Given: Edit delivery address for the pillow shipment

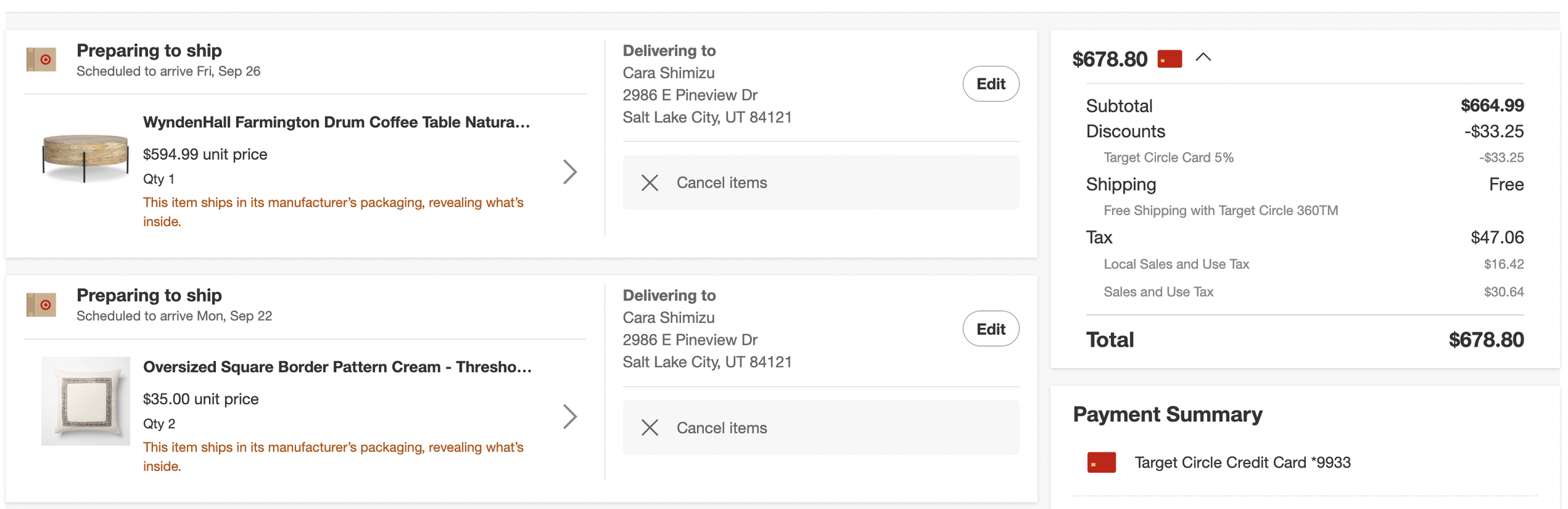Looking at the screenshot, I should point(990,329).
